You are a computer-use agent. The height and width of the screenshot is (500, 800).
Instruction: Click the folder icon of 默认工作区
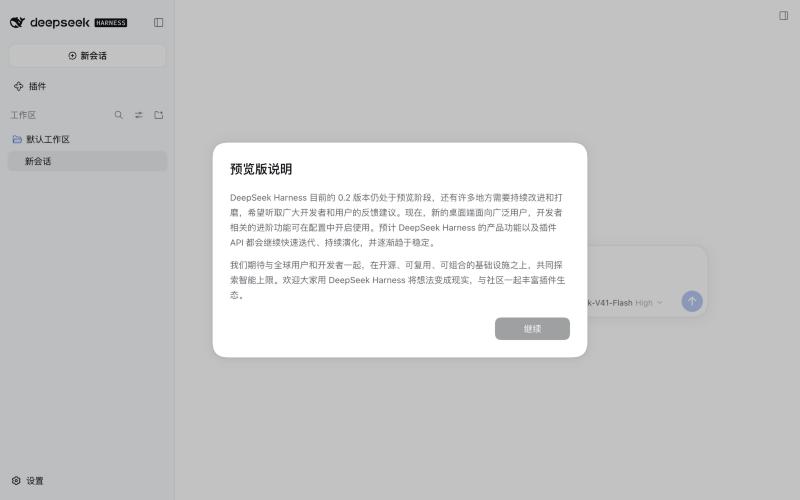pos(17,139)
